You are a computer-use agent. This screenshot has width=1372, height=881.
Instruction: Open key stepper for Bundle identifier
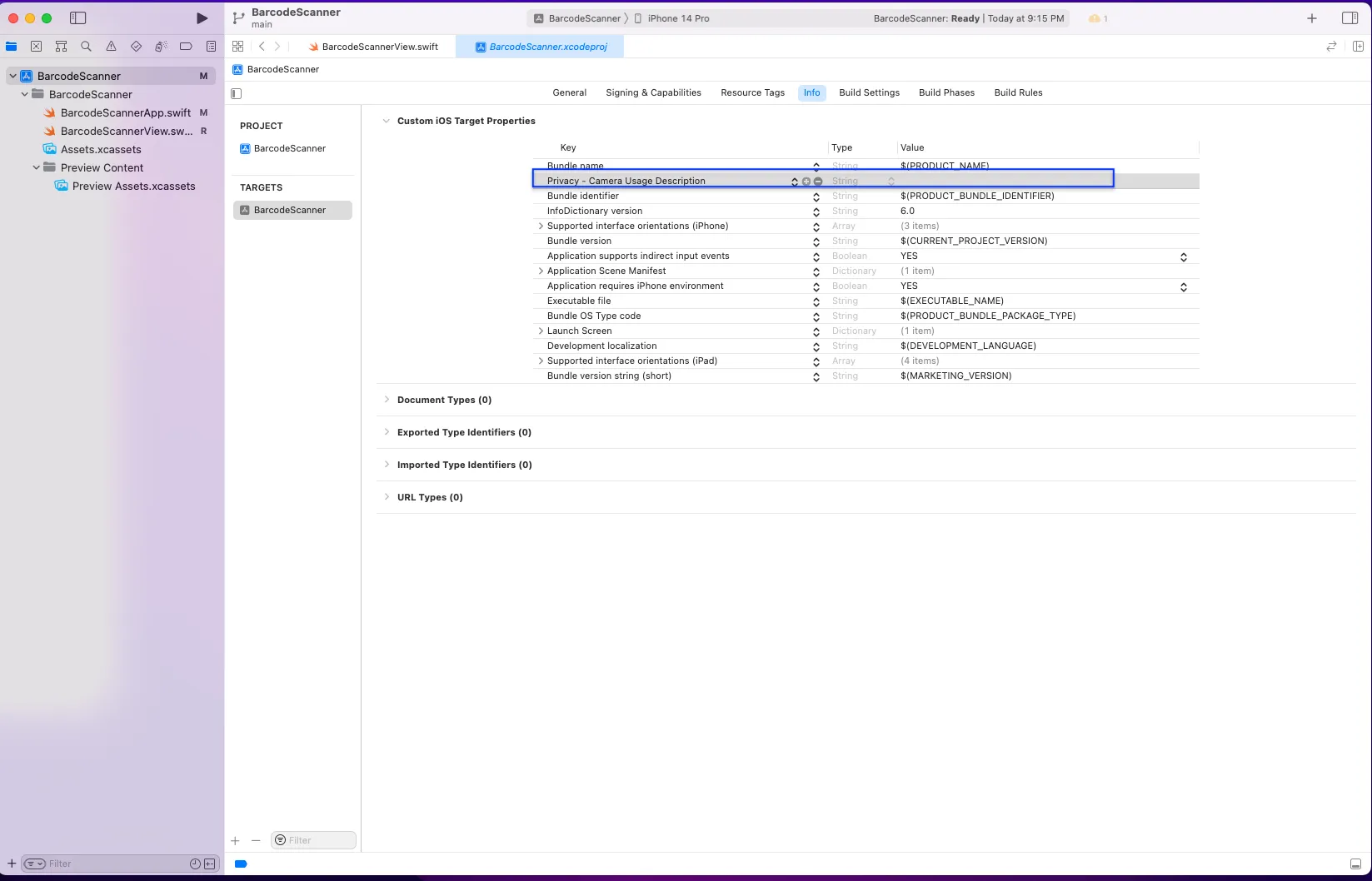(x=816, y=197)
